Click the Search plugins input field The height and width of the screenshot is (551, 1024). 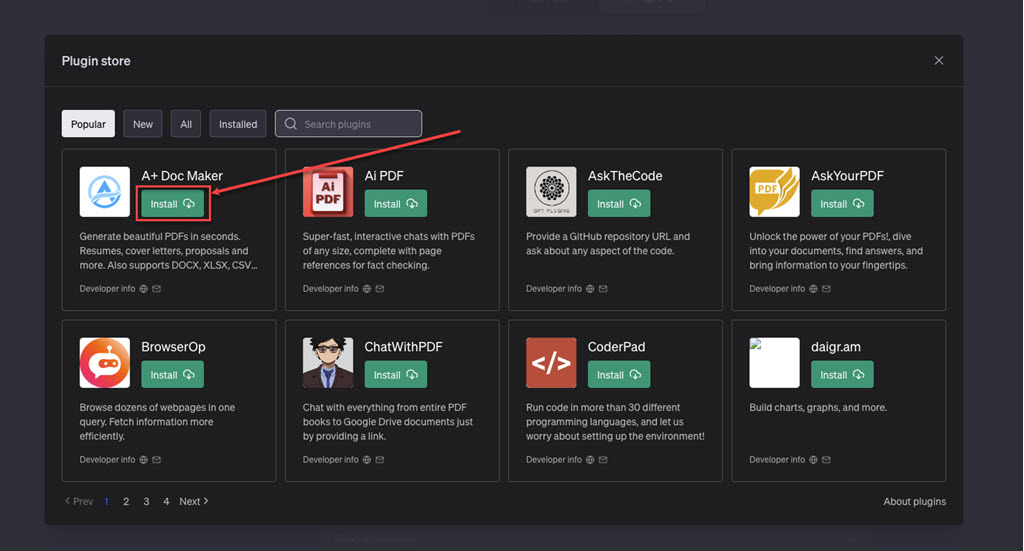[349, 124]
